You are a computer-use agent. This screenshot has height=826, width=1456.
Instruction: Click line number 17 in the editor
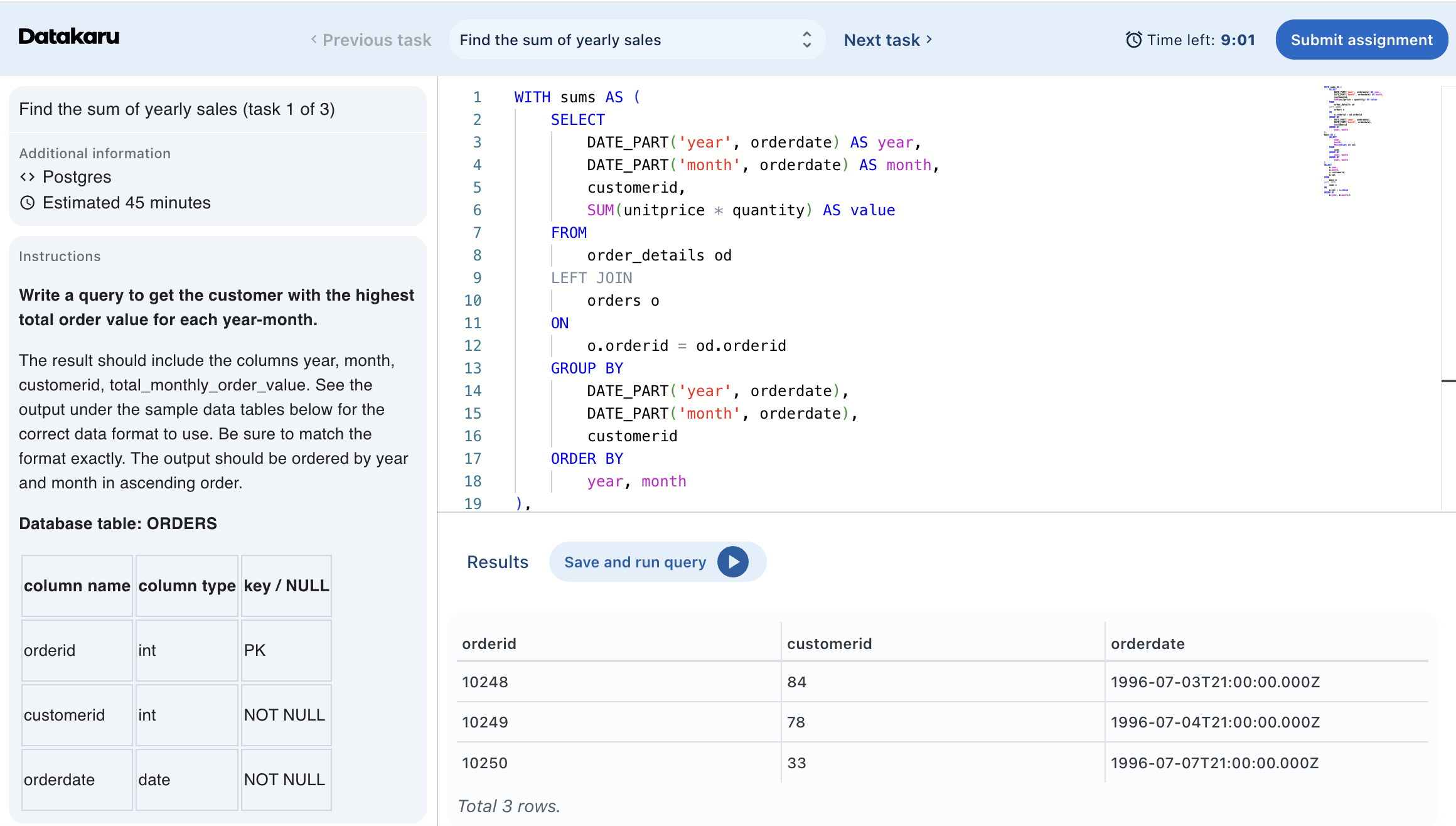[x=473, y=459]
